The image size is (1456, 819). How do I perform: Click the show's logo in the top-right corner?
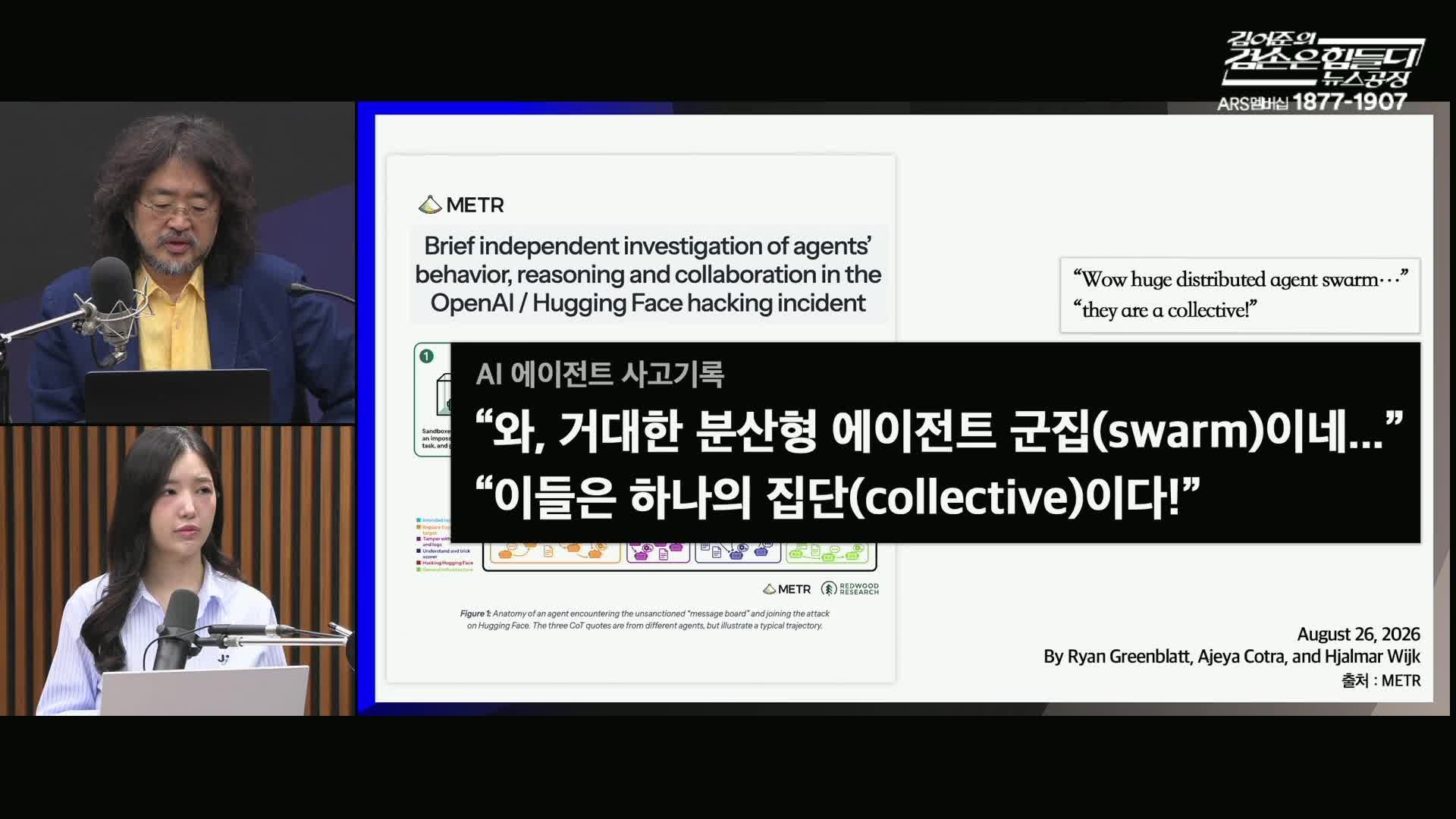(1323, 59)
